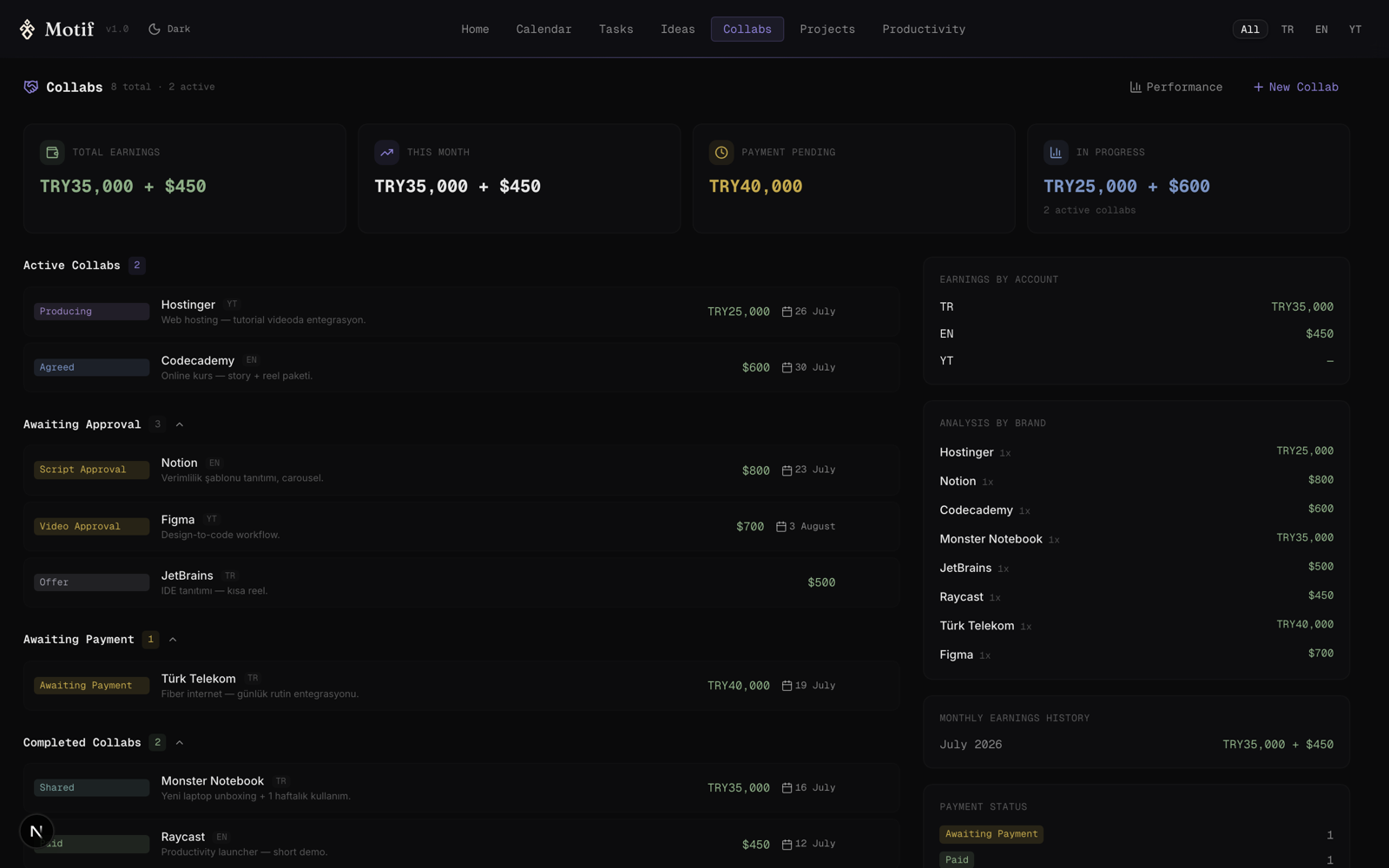This screenshot has width=1389, height=868.
Task: Click the EN row's $450 in Earnings by Account
Action: [1320, 334]
